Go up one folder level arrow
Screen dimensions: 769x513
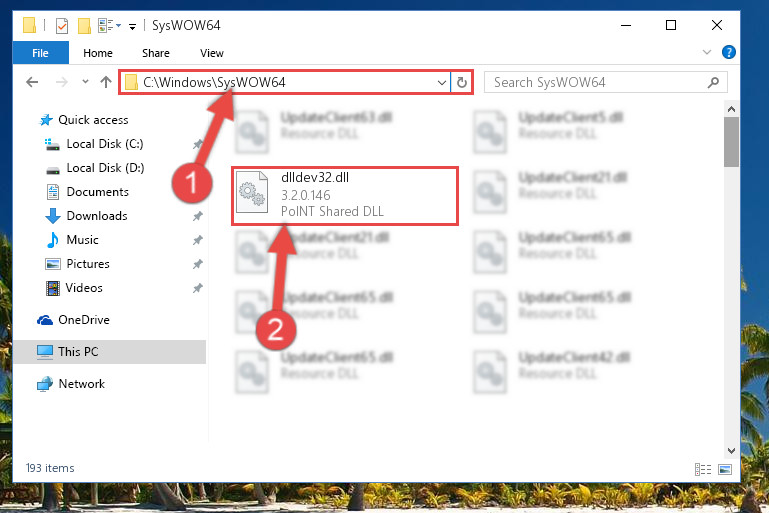coord(105,82)
